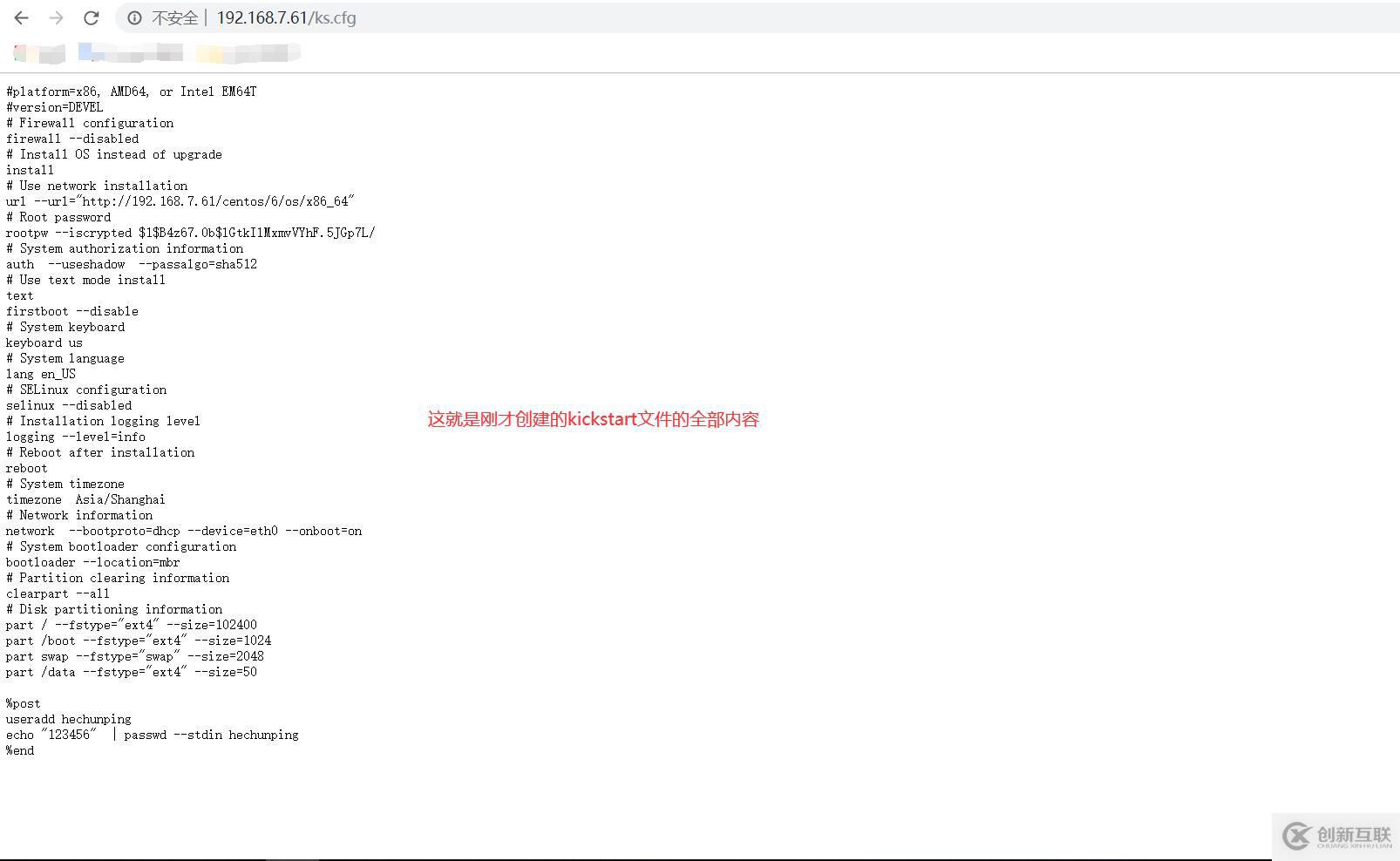Select the 'rootpw --iscrypted' line

coord(191,233)
